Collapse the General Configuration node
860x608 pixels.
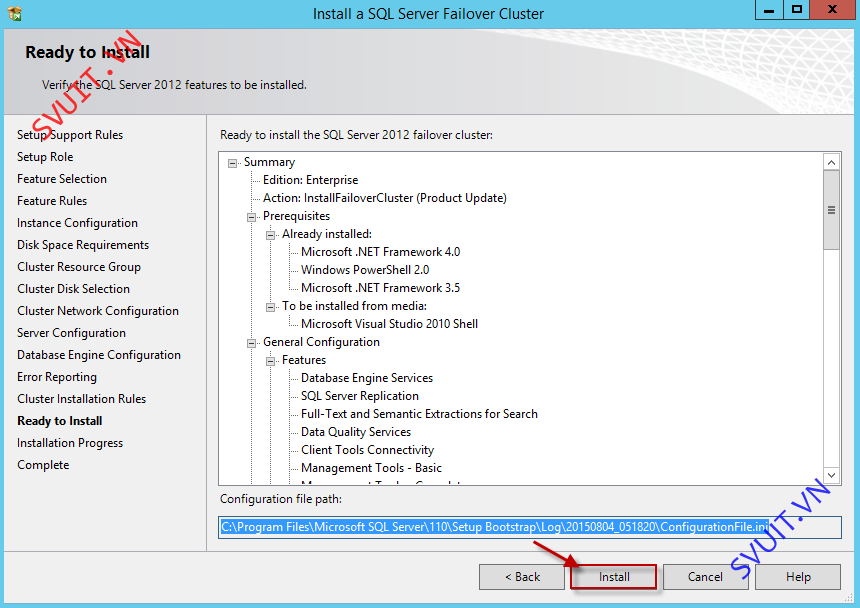pyautogui.click(x=251, y=343)
